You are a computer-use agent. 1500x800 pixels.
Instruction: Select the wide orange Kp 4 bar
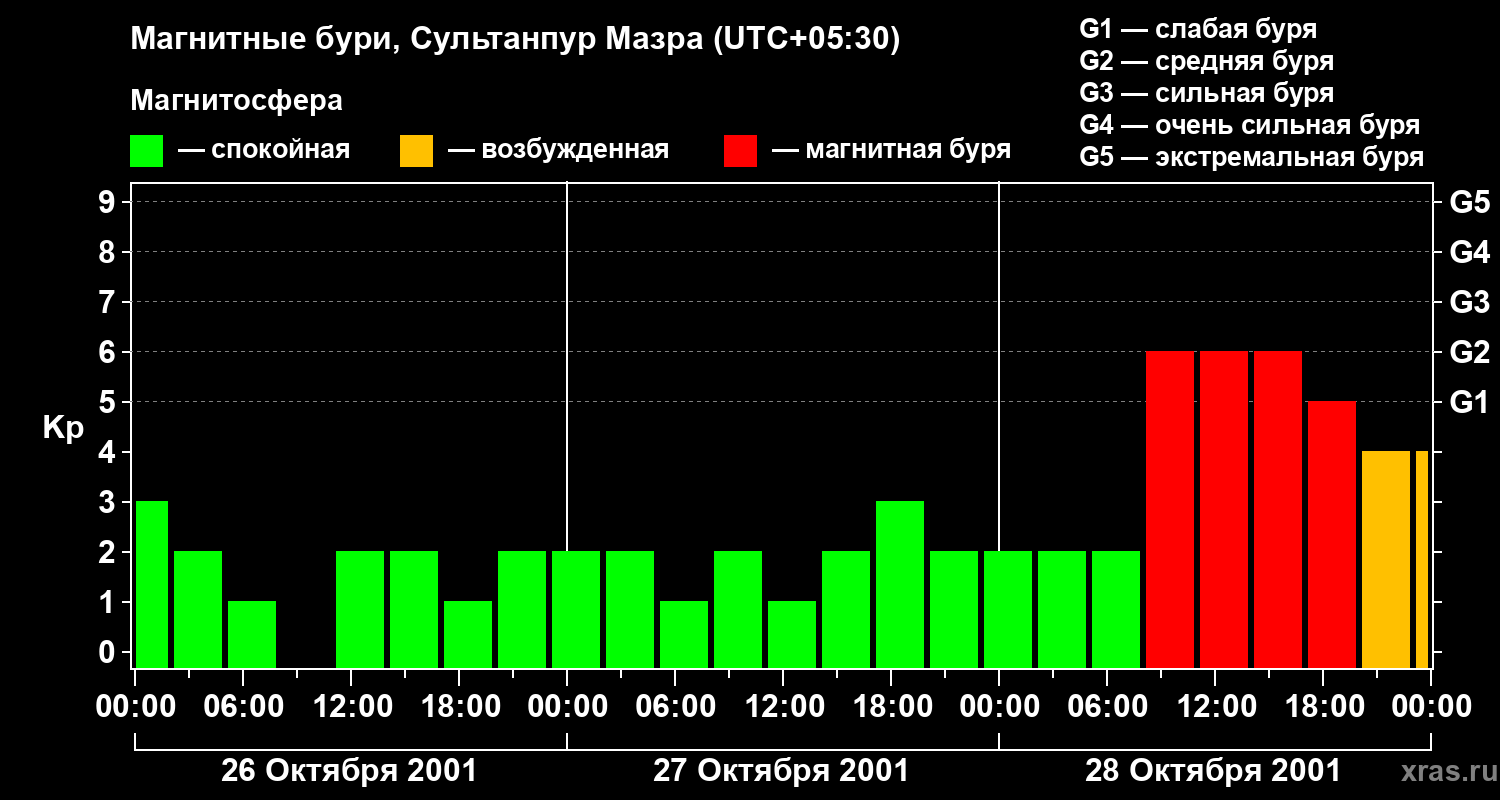pos(1386,559)
